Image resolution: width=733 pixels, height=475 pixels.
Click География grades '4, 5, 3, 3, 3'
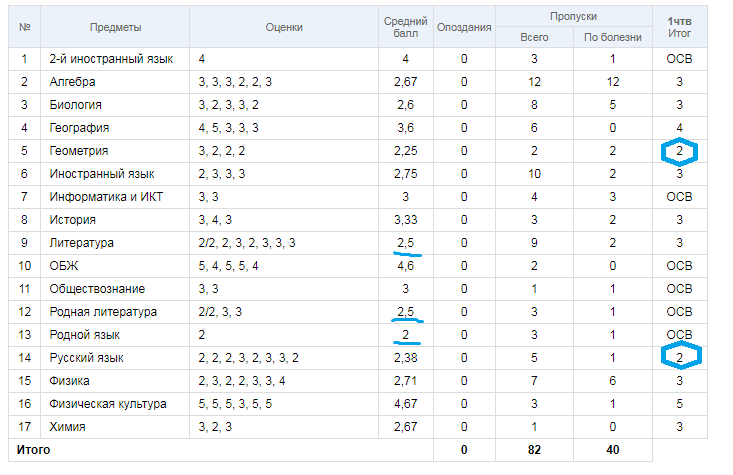[229, 128]
